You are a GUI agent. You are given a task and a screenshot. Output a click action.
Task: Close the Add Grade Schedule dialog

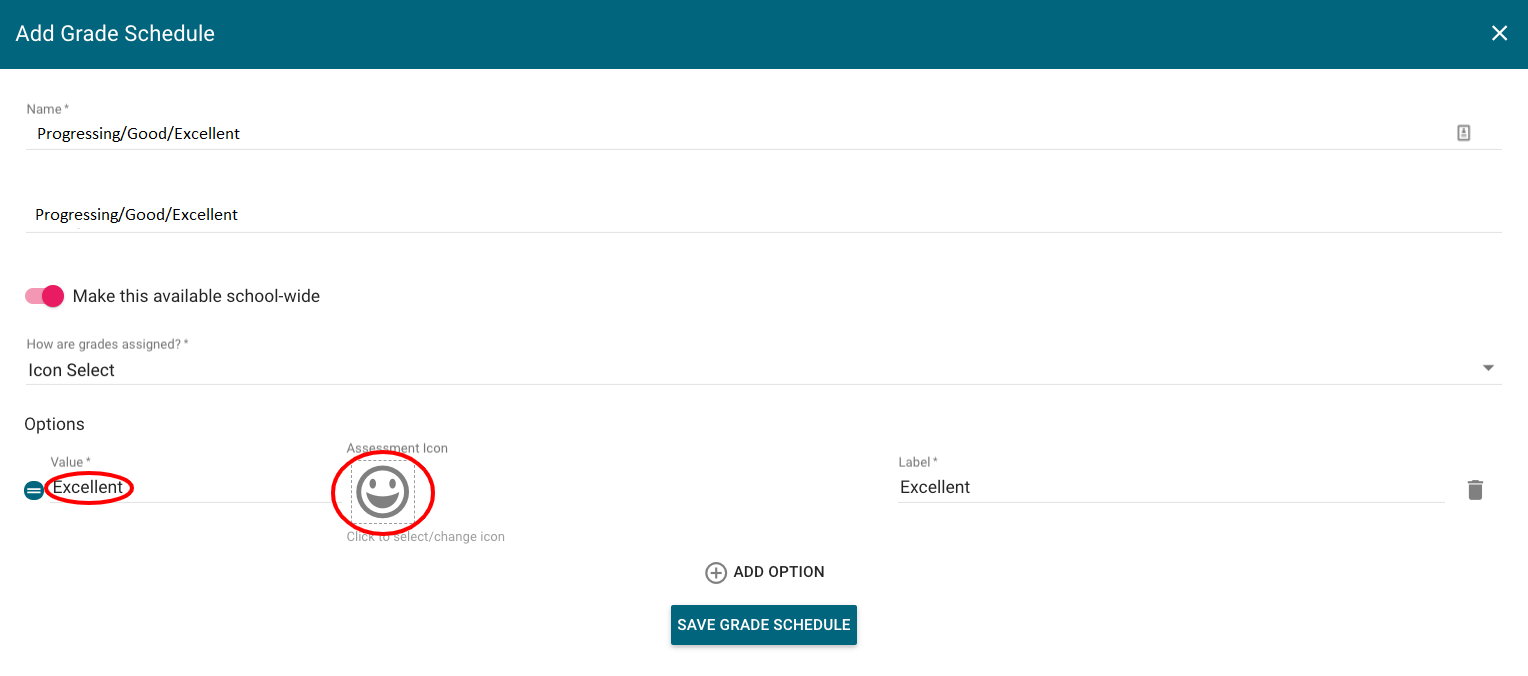(1499, 34)
